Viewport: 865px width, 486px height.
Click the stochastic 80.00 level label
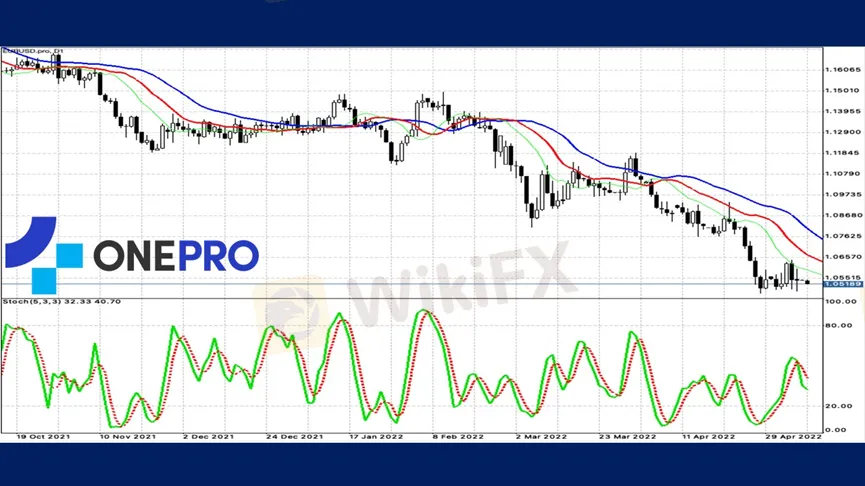(x=837, y=325)
